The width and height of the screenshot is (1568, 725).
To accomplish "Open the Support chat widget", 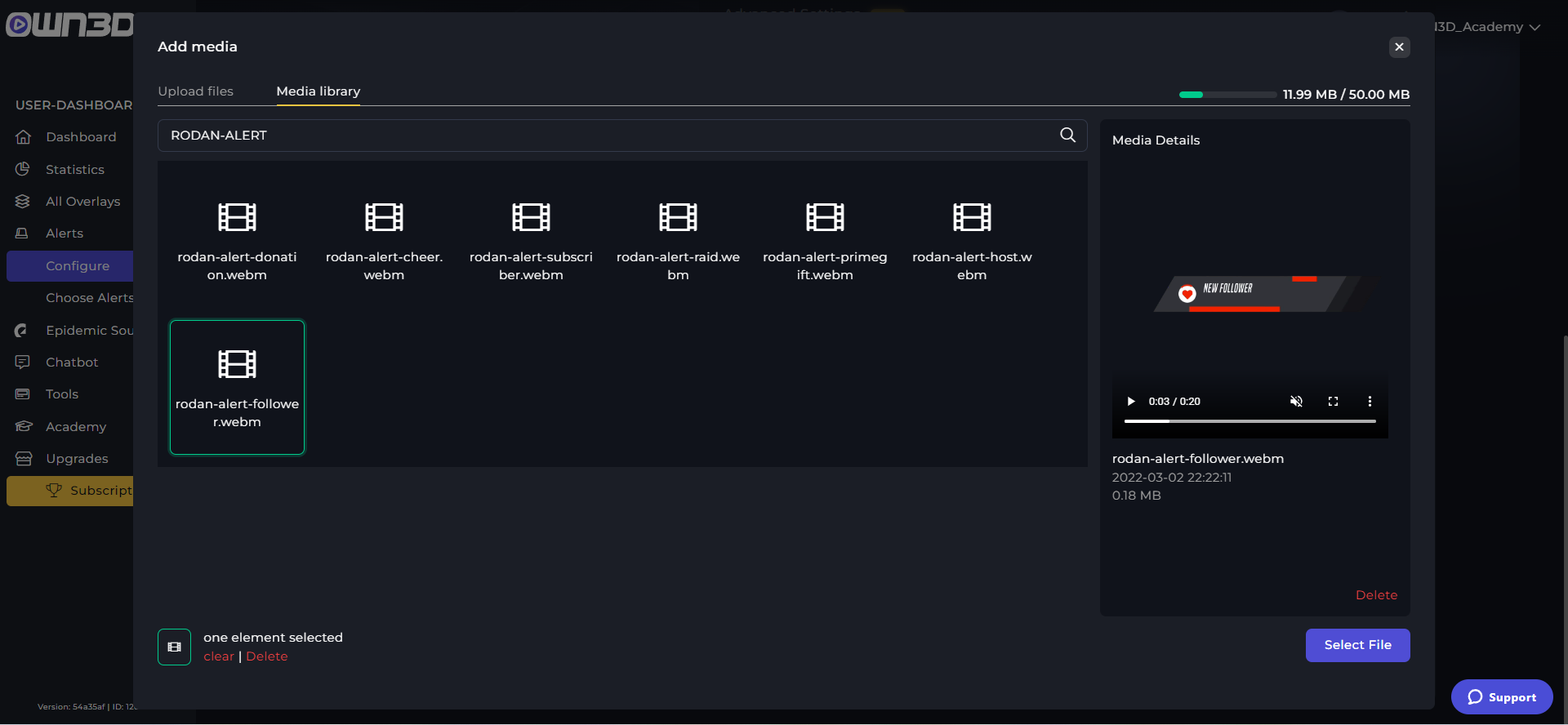I will (x=1501, y=697).
